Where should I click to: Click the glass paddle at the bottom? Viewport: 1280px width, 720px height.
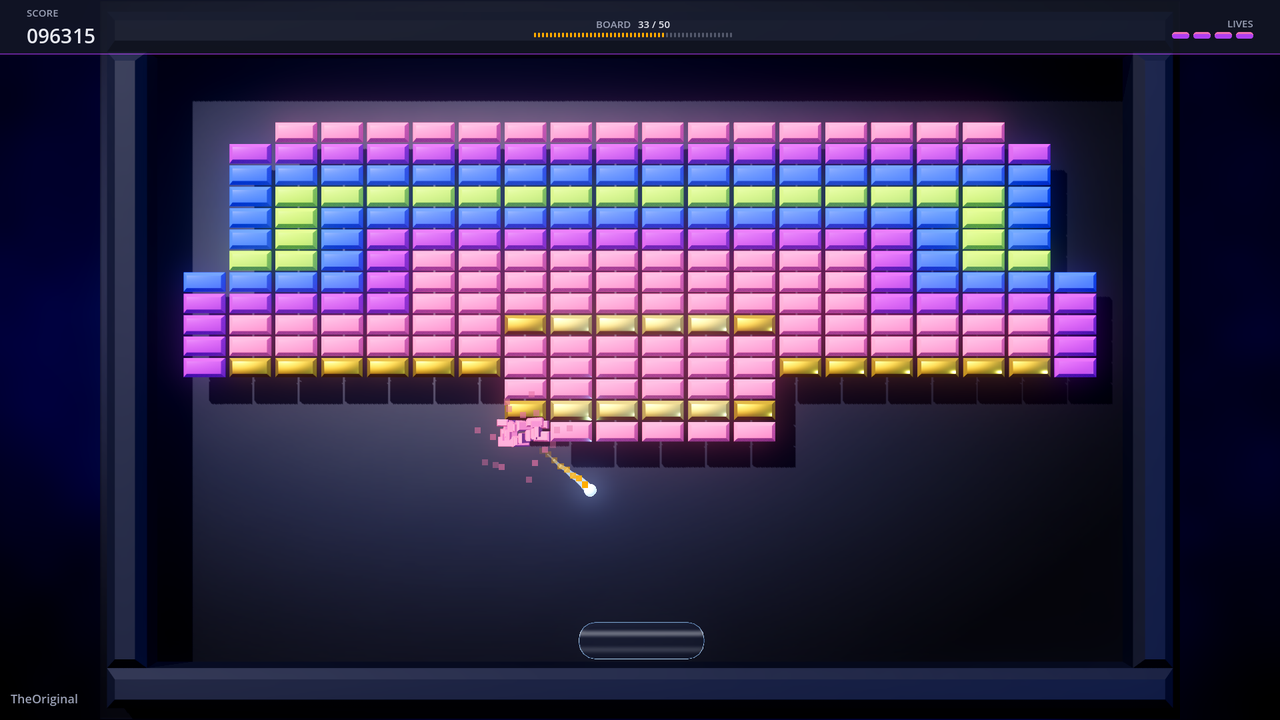pos(641,640)
